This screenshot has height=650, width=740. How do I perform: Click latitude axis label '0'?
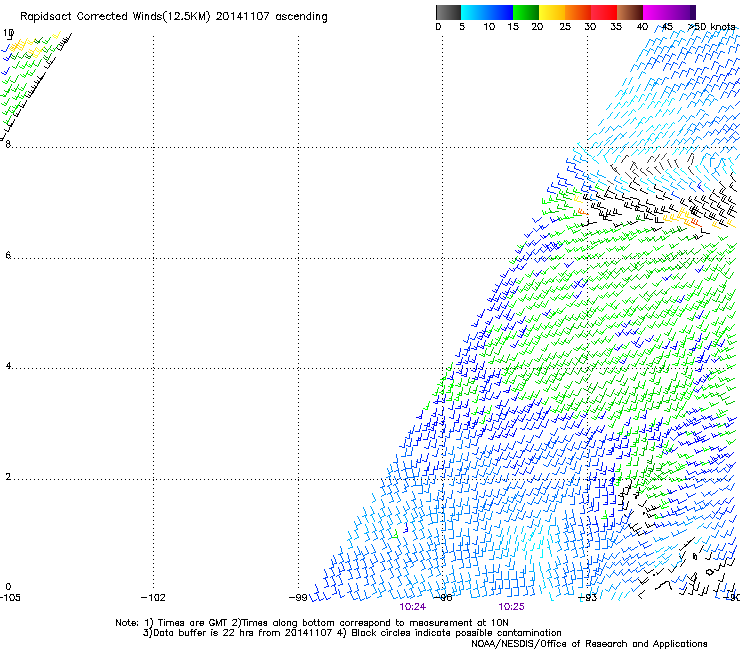8,587
